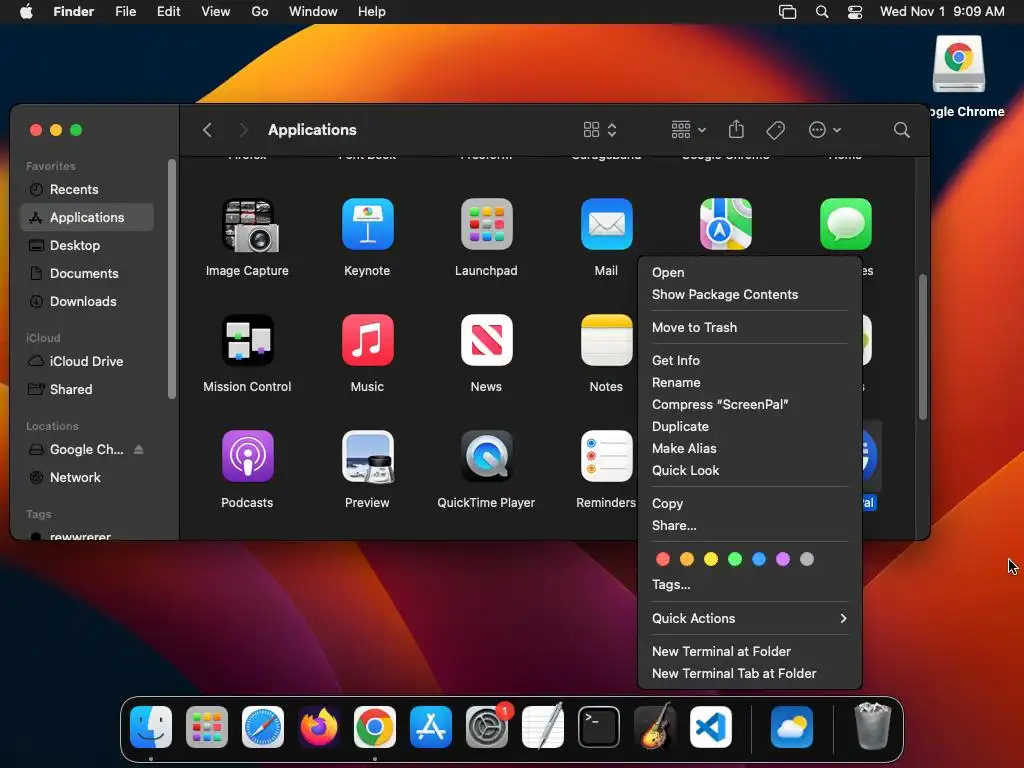This screenshot has width=1024, height=768.
Task: Open Google Chrome disk image on desktop
Action: coord(958,64)
